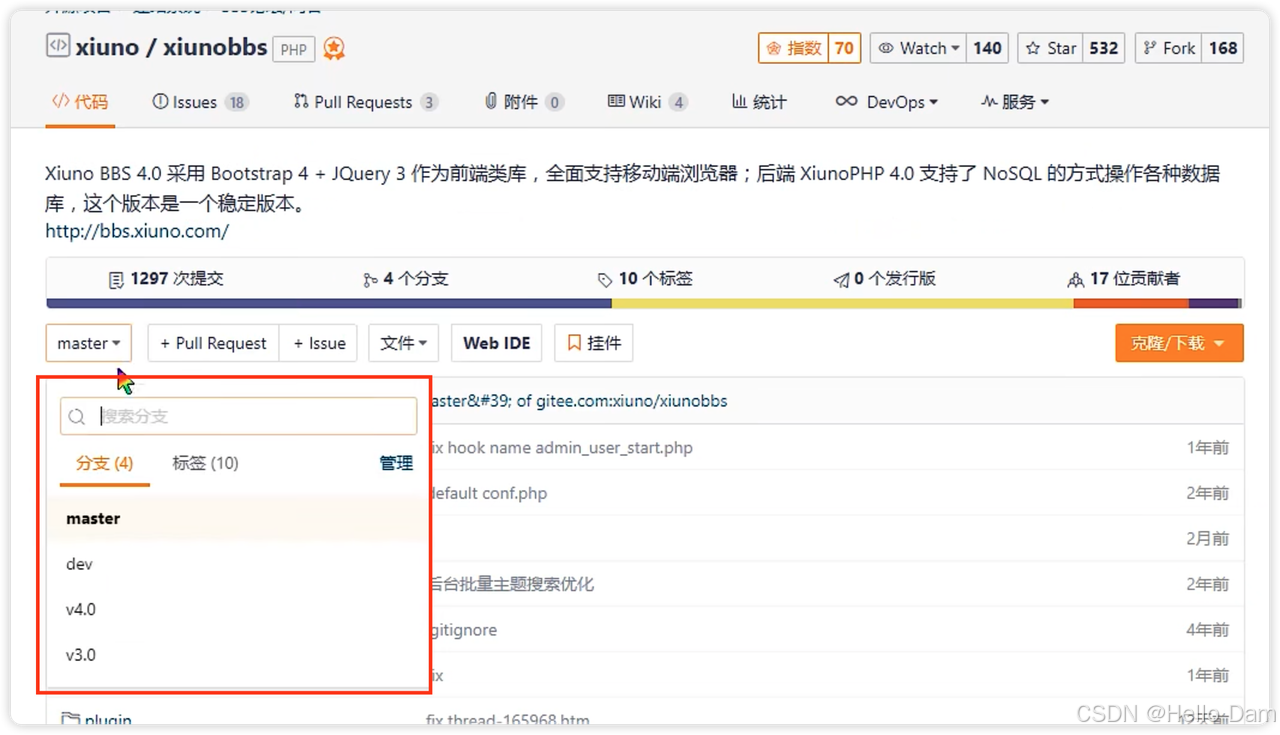
Task: Click the orange segment of language bar
Action: click(x=1131, y=304)
